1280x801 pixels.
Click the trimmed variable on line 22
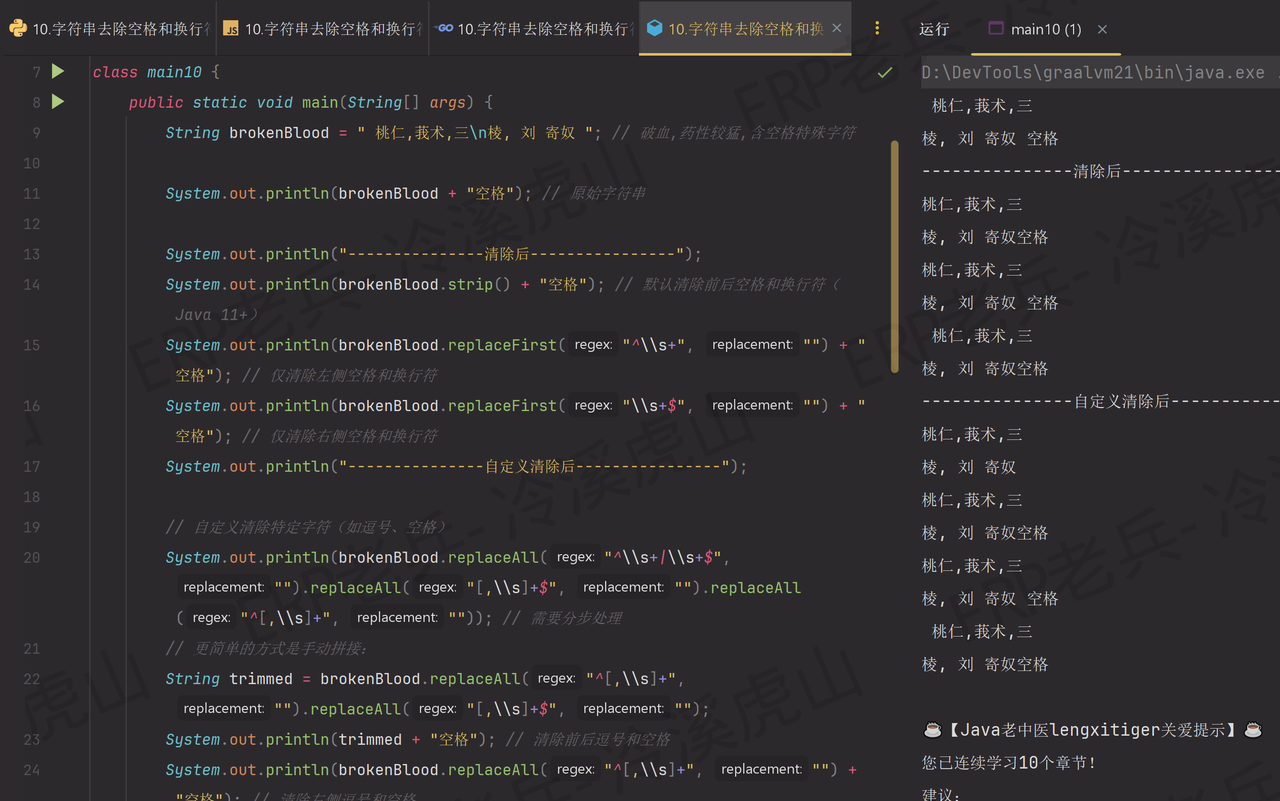pos(261,679)
